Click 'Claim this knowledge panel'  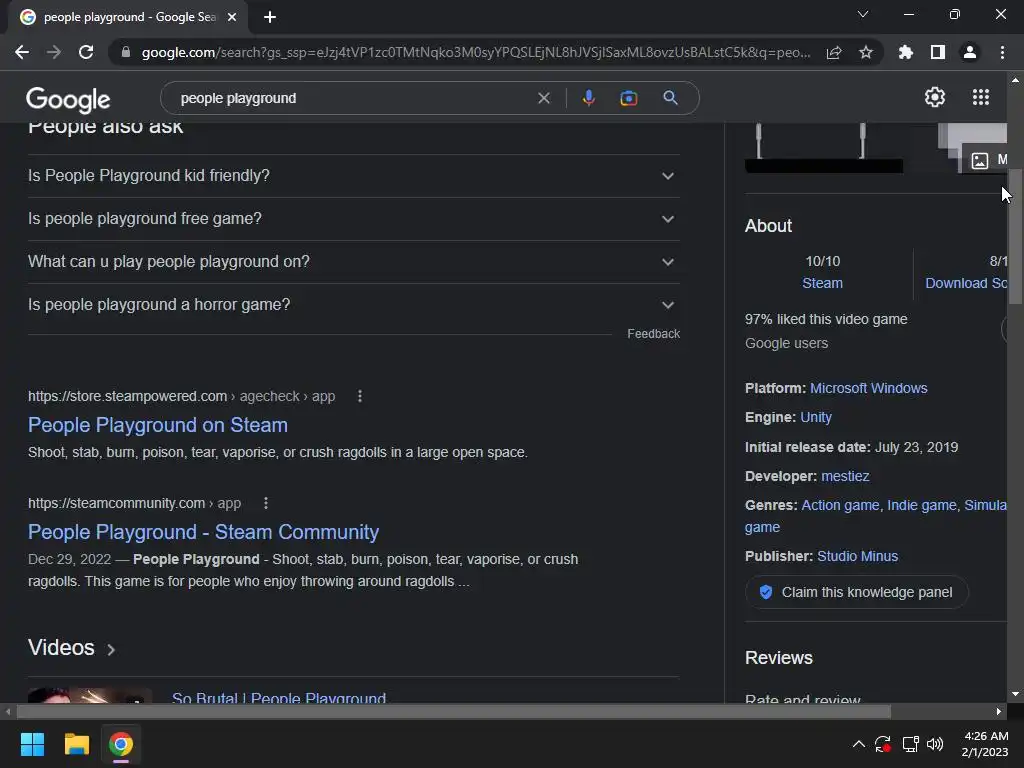[x=856, y=592]
